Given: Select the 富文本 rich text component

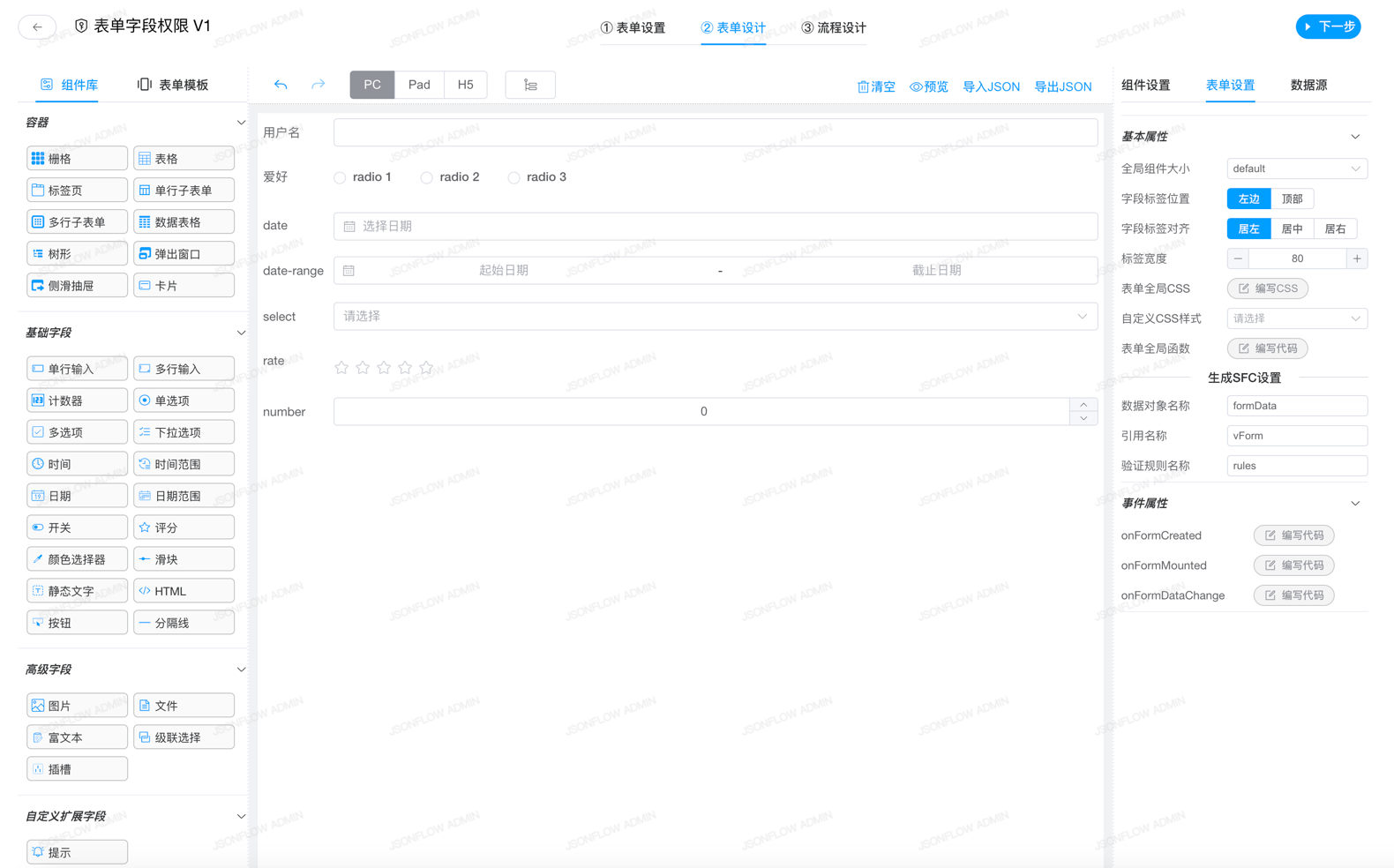Looking at the screenshot, I should click(x=77, y=737).
